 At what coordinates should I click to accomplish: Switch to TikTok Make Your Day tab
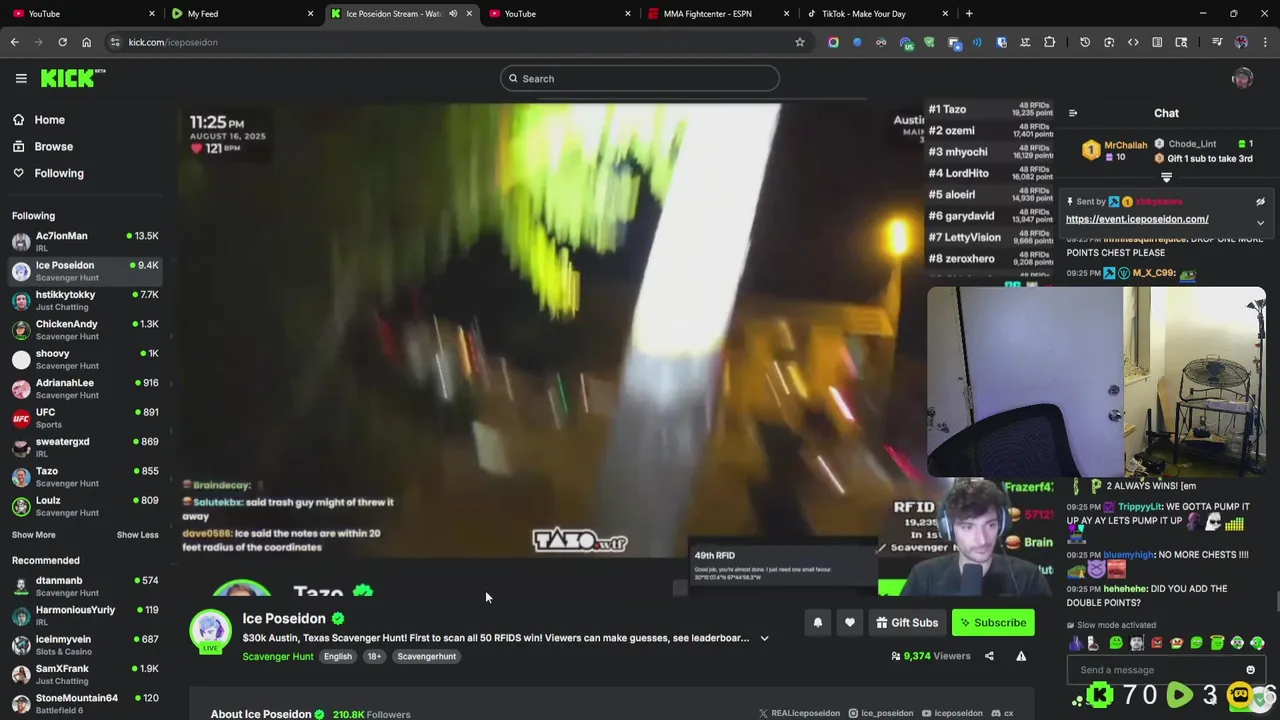[x=876, y=14]
